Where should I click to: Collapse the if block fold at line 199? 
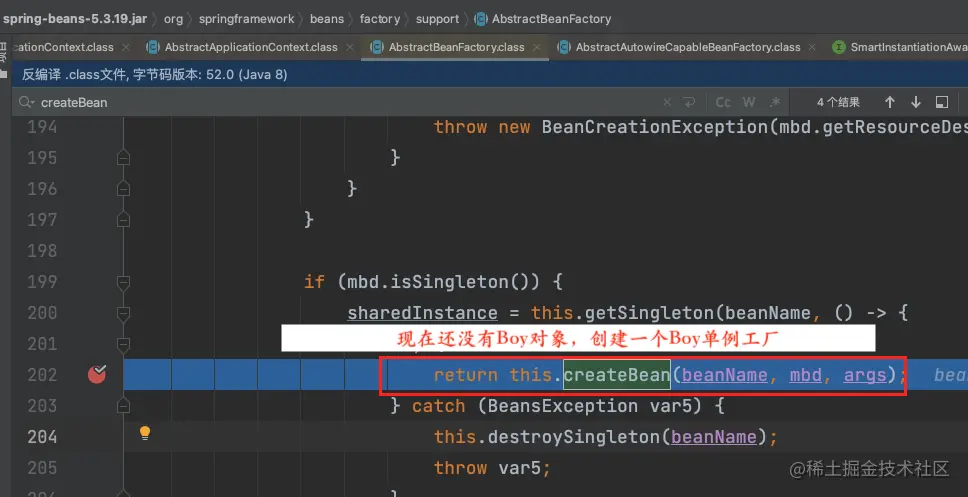(x=123, y=282)
